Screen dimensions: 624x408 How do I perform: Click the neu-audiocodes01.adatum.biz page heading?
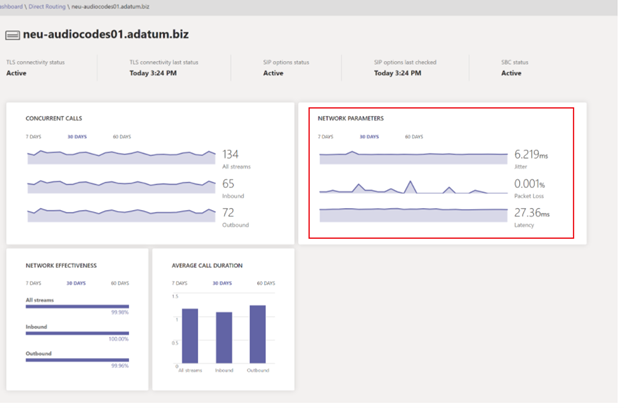[x=106, y=35]
